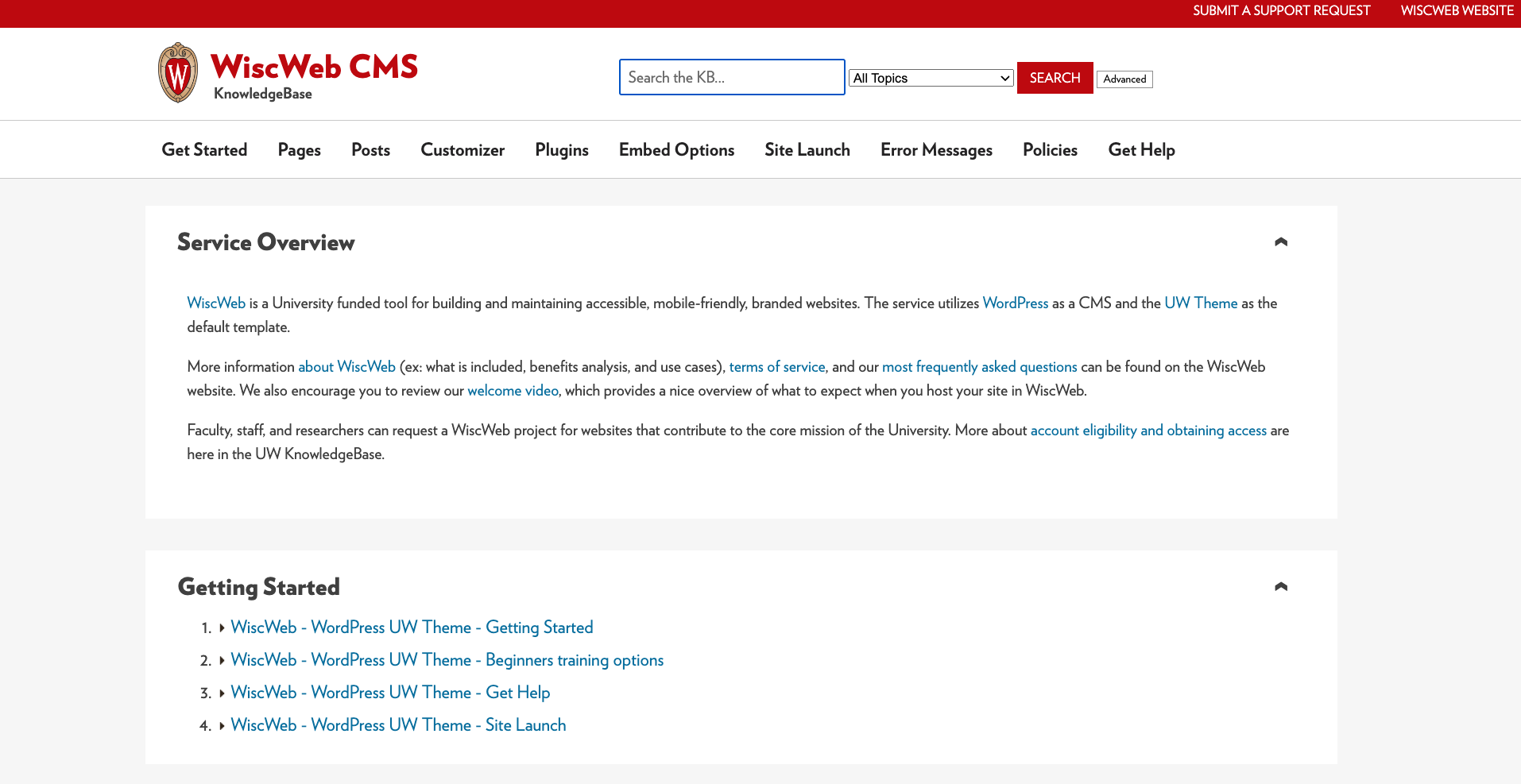Click the Service Overview heading
The image size is (1521, 784).
pyautogui.click(x=266, y=242)
